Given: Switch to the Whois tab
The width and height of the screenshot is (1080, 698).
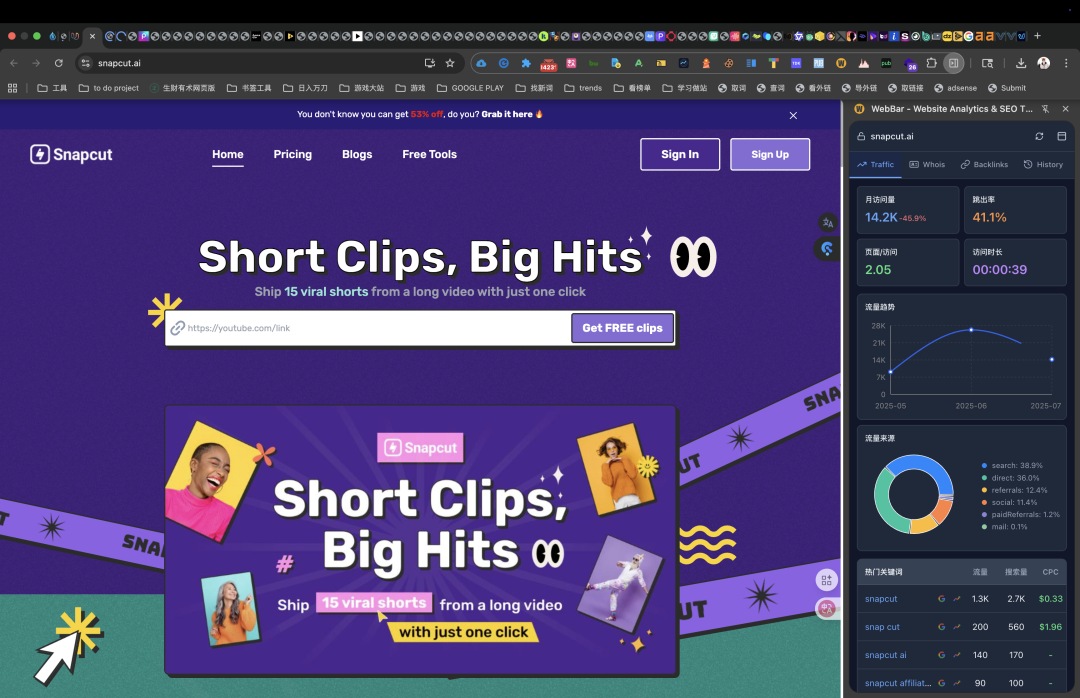Looking at the screenshot, I should [x=926, y=165].
